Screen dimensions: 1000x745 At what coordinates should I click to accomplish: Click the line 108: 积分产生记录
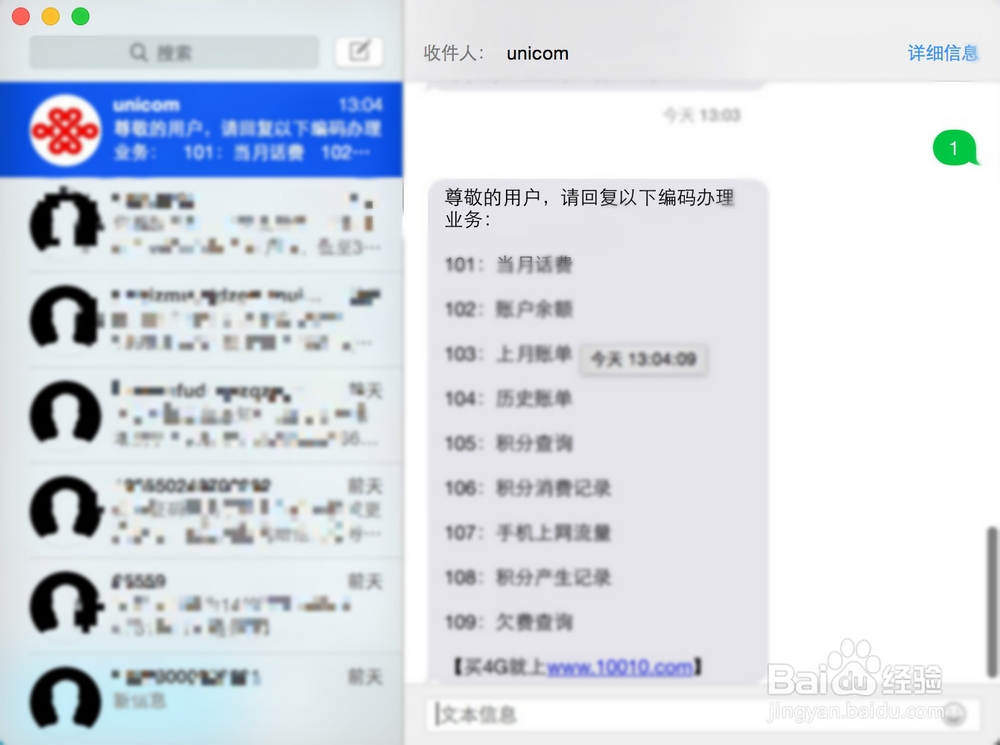(x=527, y=577)
